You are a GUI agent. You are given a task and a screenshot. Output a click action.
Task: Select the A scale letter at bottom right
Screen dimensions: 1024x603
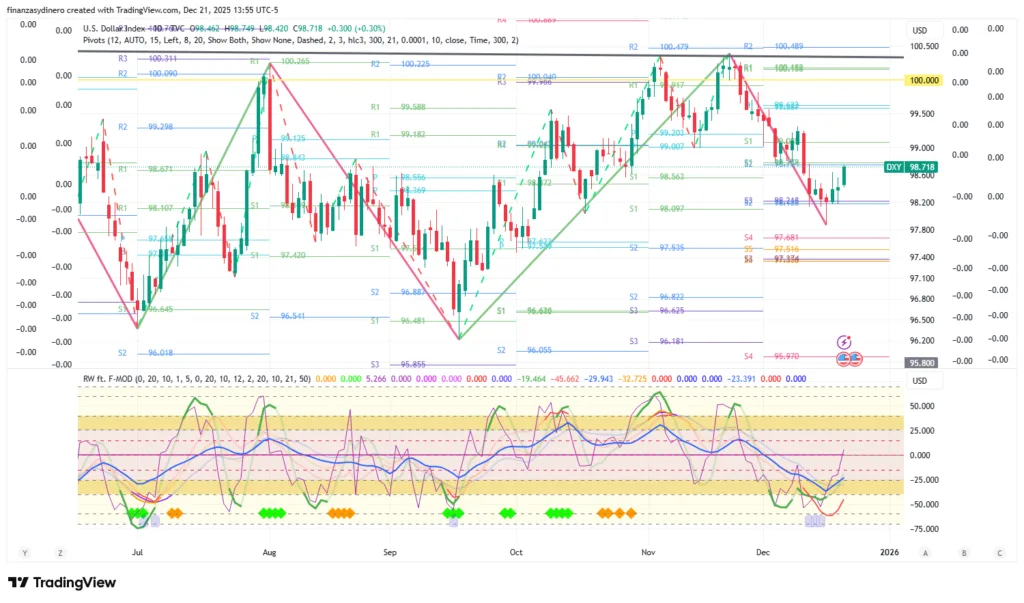926,552
